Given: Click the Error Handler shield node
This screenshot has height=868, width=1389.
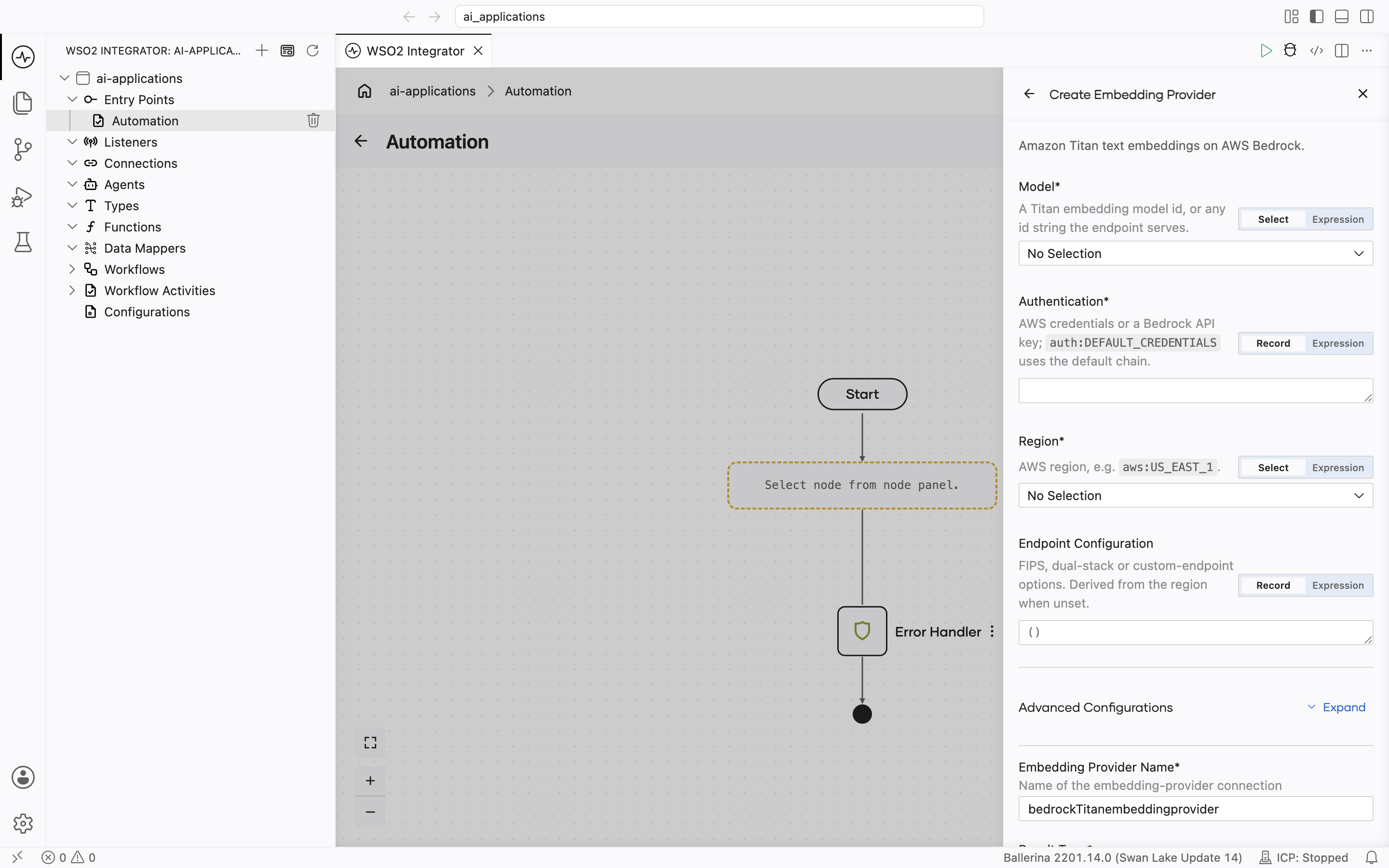Looking at the screenshot, I should click(862, 631).
